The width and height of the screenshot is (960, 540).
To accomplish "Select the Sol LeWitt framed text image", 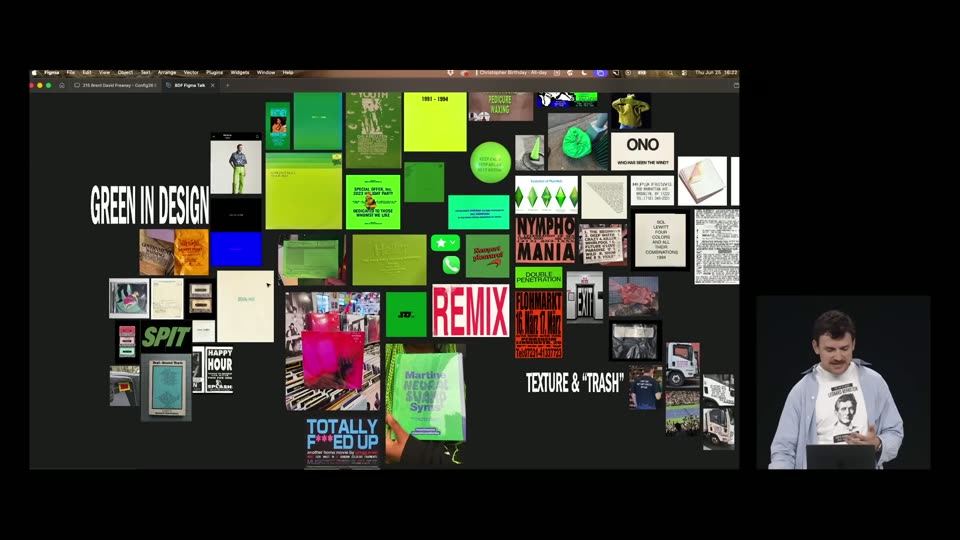I will (660, 240).
